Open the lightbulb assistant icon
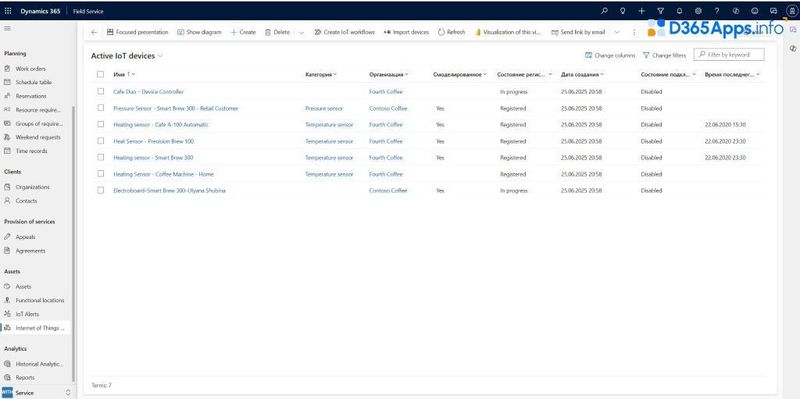800x399 pixels. point(622,11)
